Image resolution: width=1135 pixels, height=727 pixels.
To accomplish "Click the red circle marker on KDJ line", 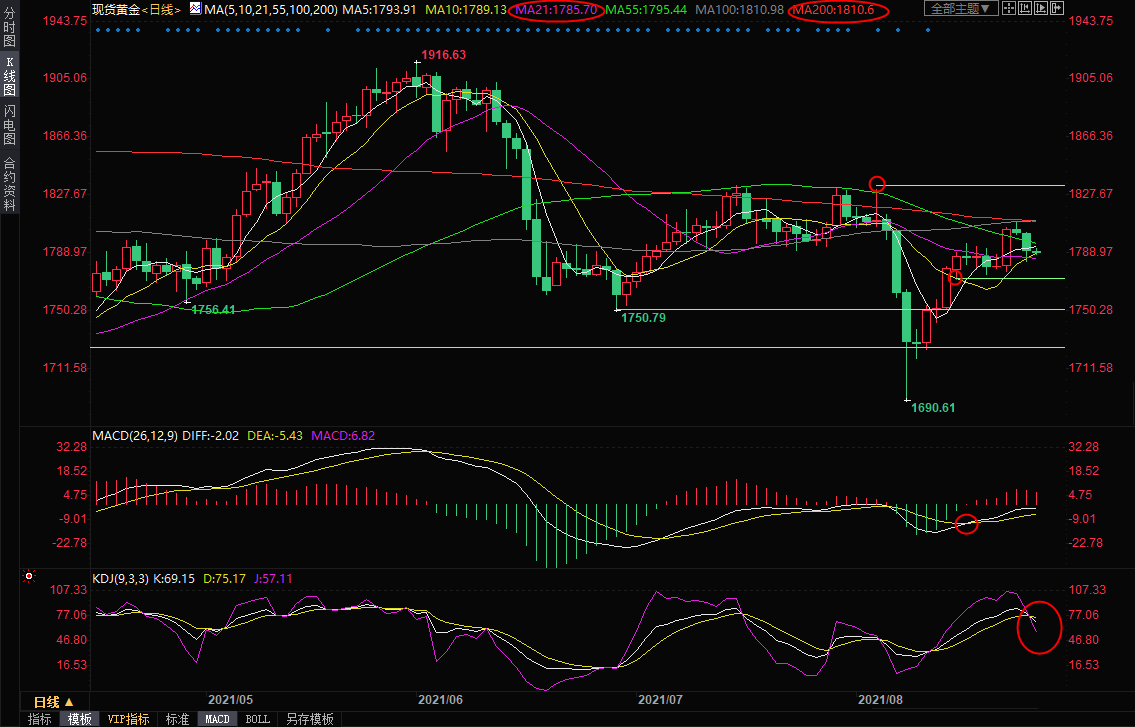I will pyautogui.click(x=1039, y=627).
